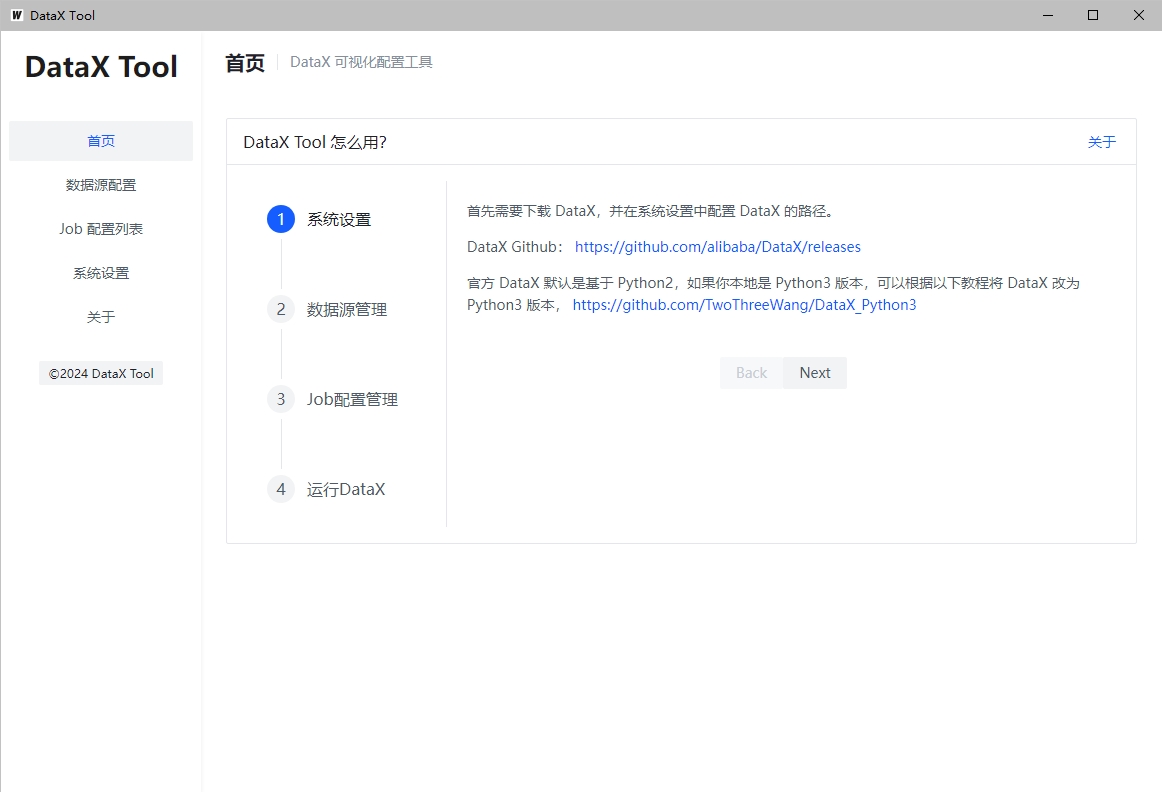Click the 首页 page heading
1162x792 pixels.
245,63
